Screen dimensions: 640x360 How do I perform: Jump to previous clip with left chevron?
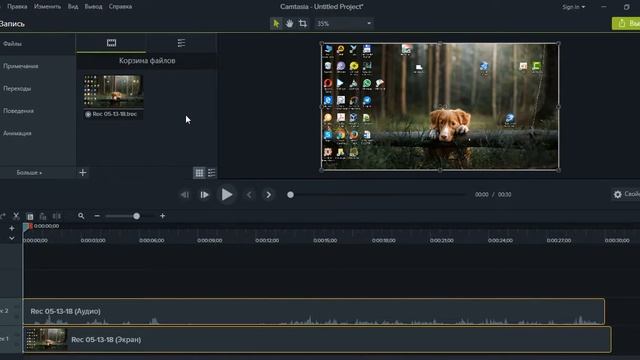(249, 195)
